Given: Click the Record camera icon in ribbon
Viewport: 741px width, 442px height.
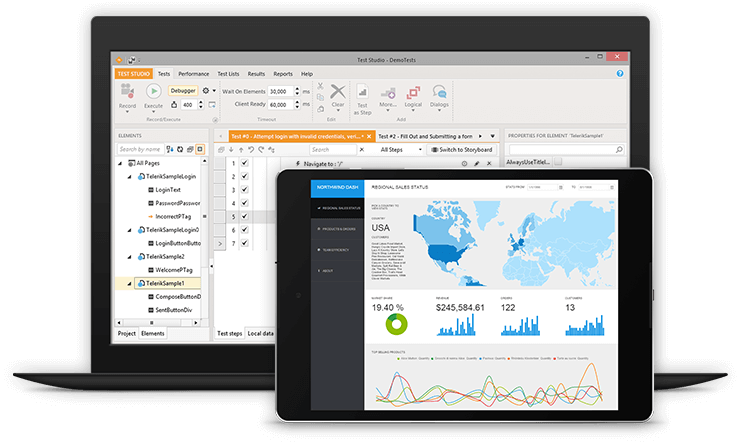Looking at the screenshot, I should click(x=127, y=90).
